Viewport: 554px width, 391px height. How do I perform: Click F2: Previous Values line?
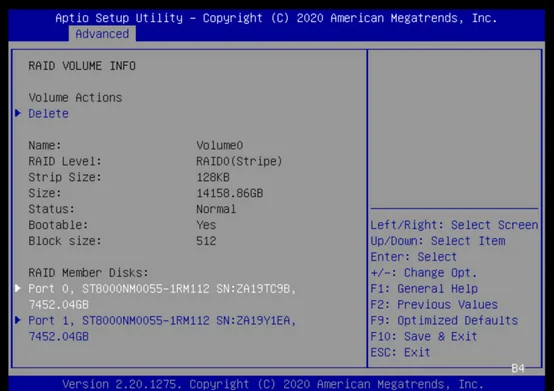(x=434, y=304)
